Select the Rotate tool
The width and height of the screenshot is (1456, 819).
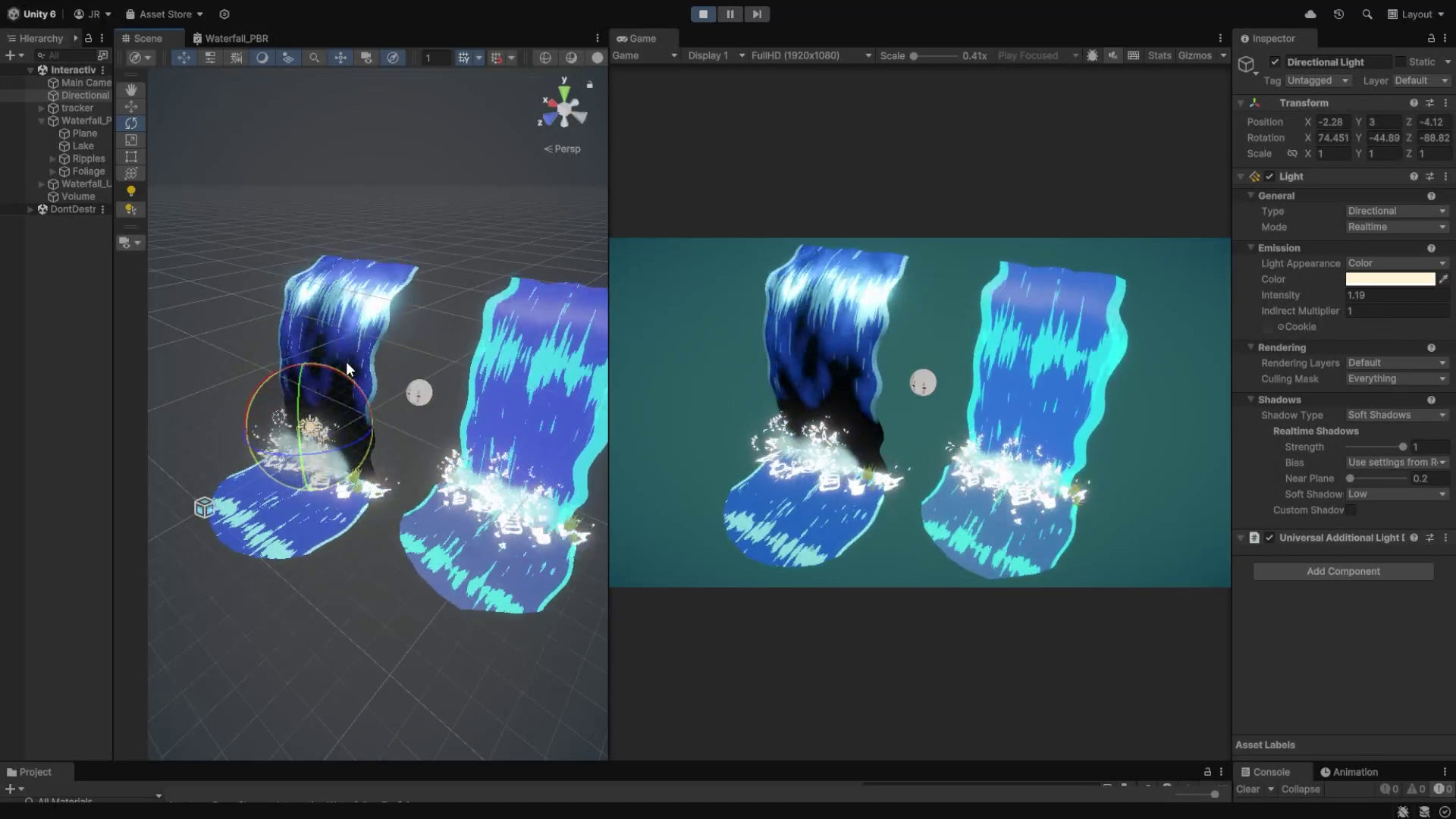(x=131, y=123)
